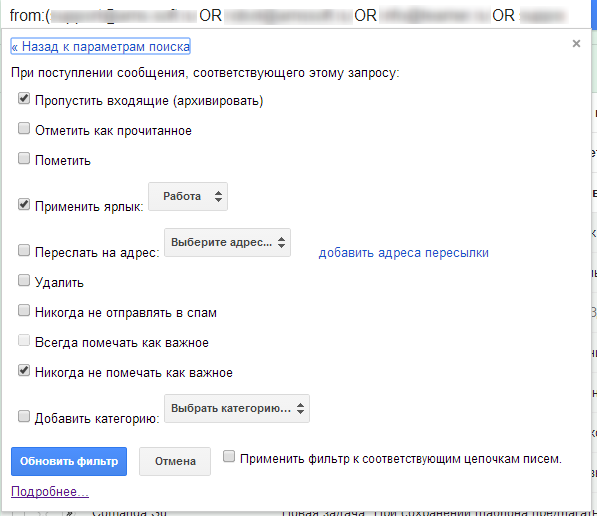Toggle 'Применить ярлык' checkbox
The image size is (597, 516).
pos(24,204)
